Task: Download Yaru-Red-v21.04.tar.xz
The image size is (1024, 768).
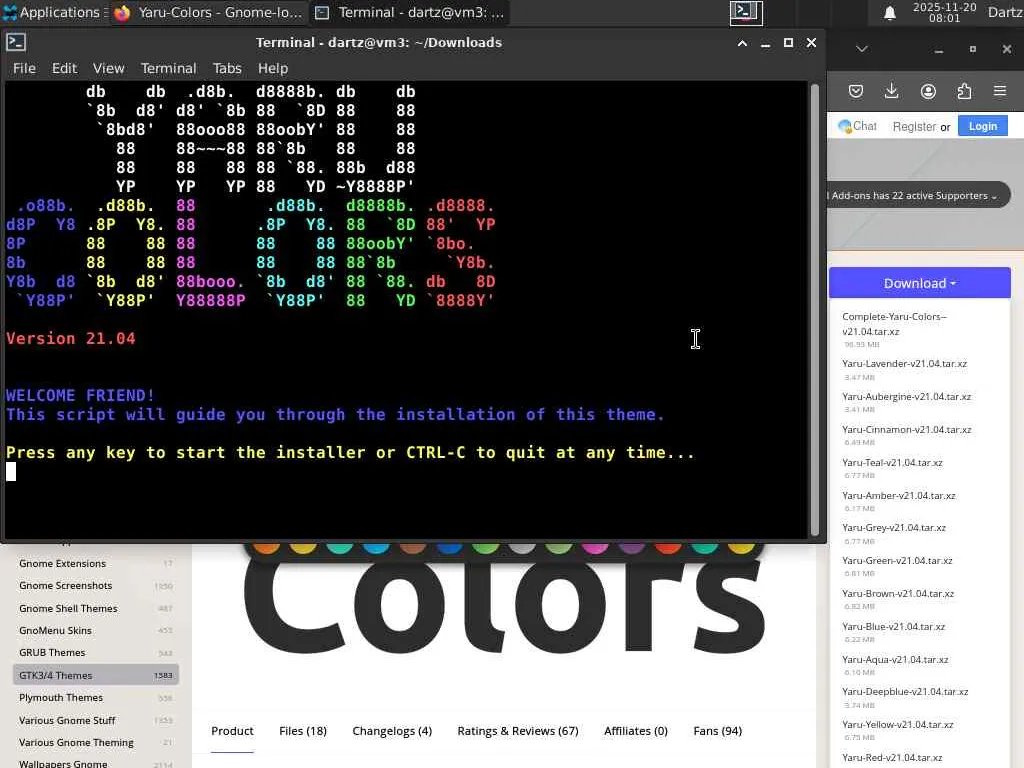Action: [x=892, y=758]
